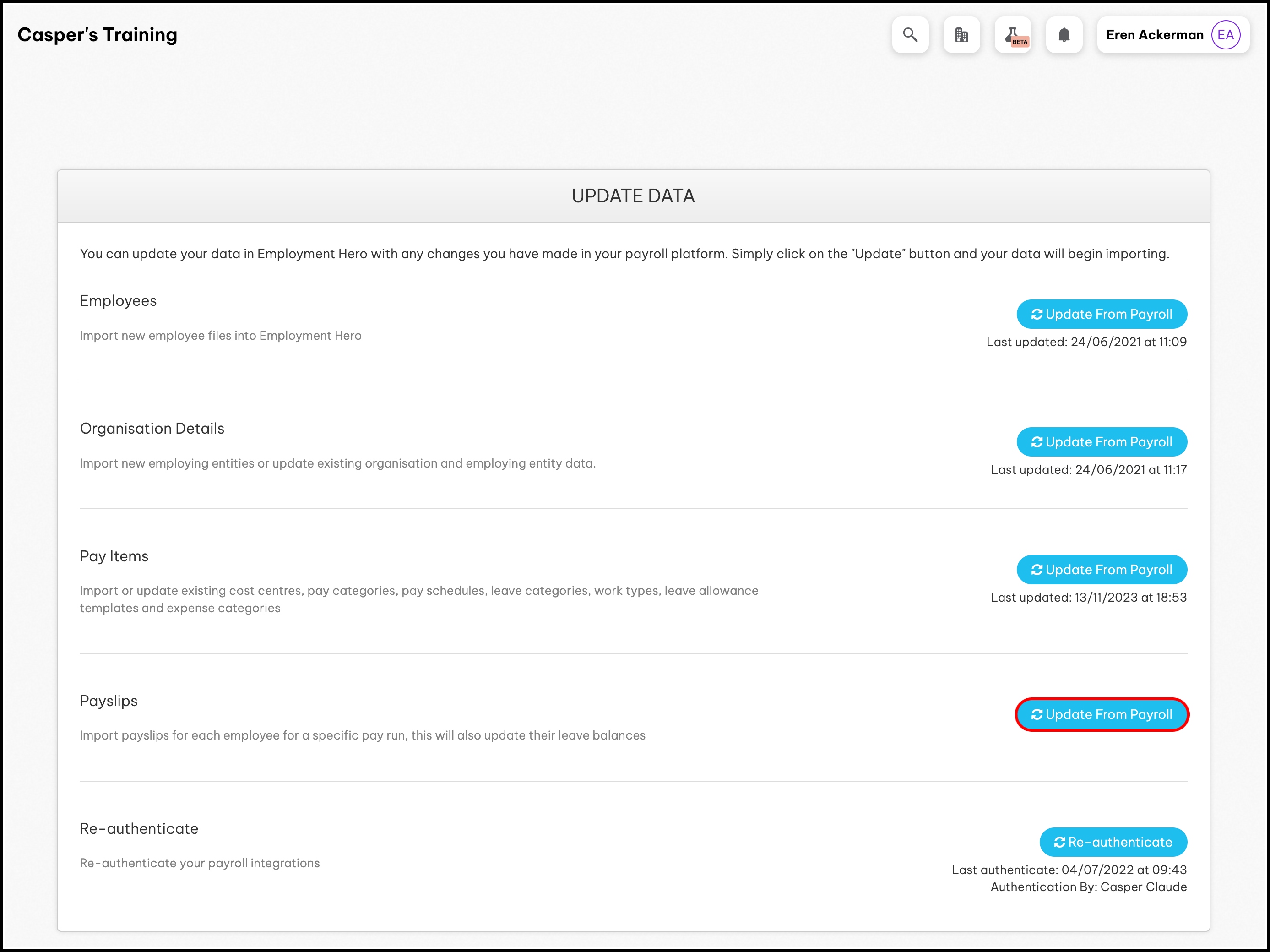Viewport: 1270px width, 952px height.
Task: Update Employees from payroll
Action: [x=1101, y=314]
